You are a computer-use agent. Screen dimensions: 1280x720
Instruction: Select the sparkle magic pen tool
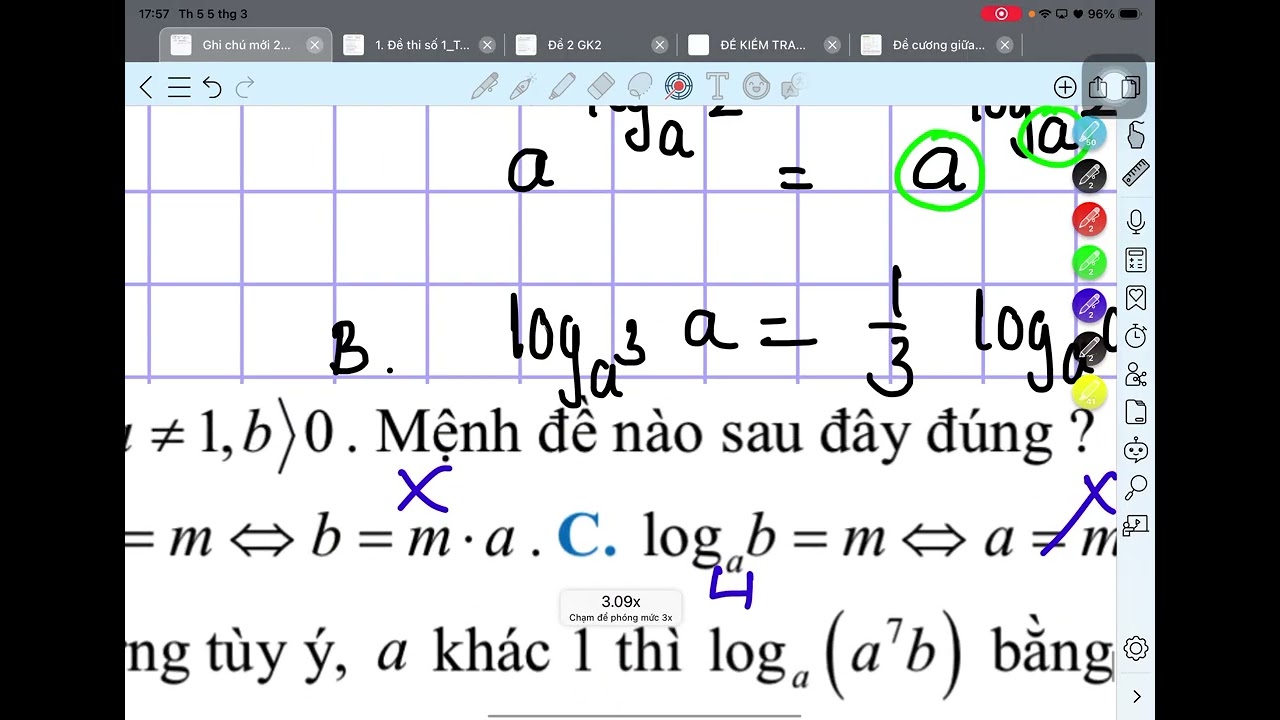[x=523, y=87]
